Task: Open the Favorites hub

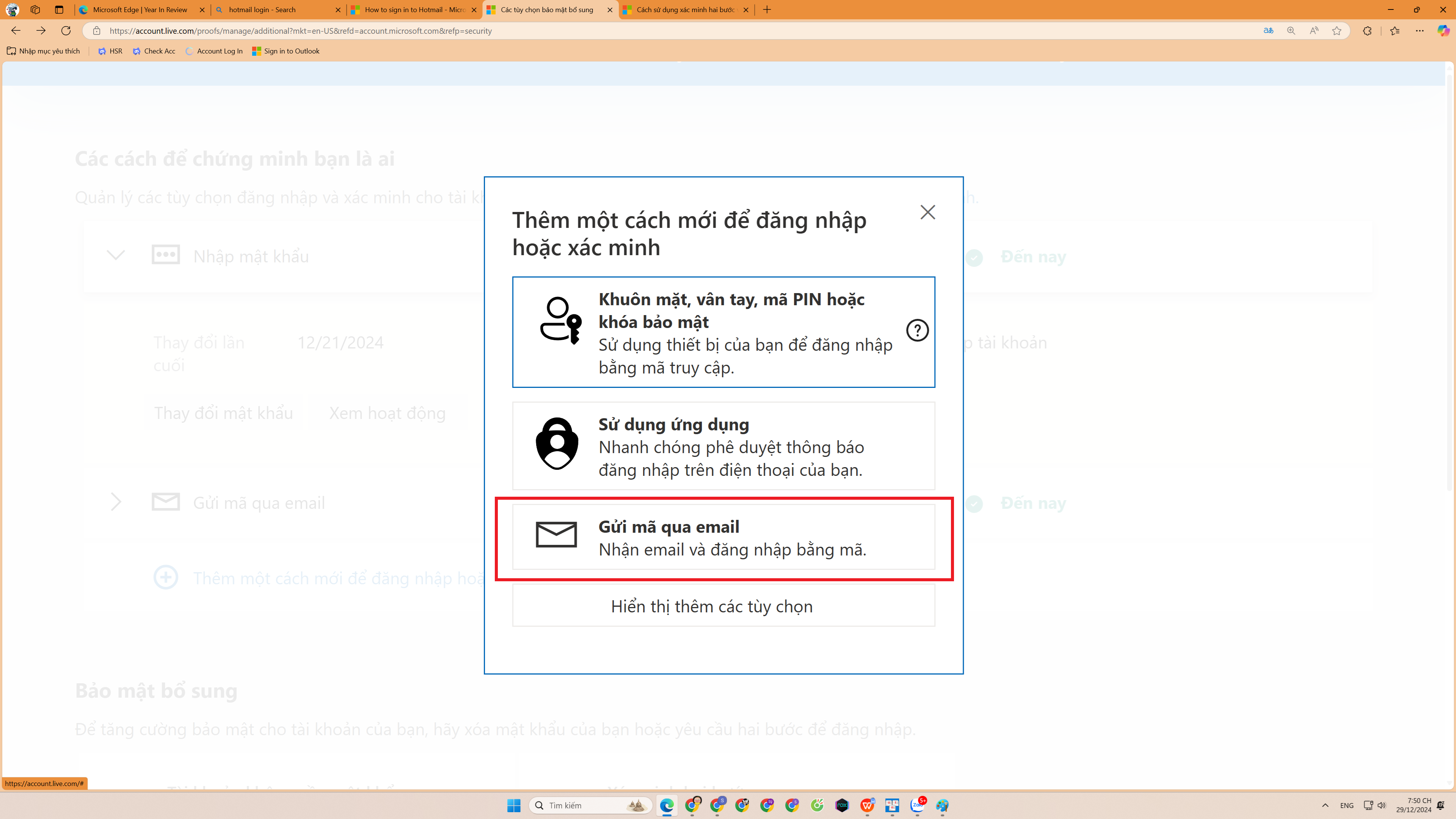Action: pos(1395,30)
